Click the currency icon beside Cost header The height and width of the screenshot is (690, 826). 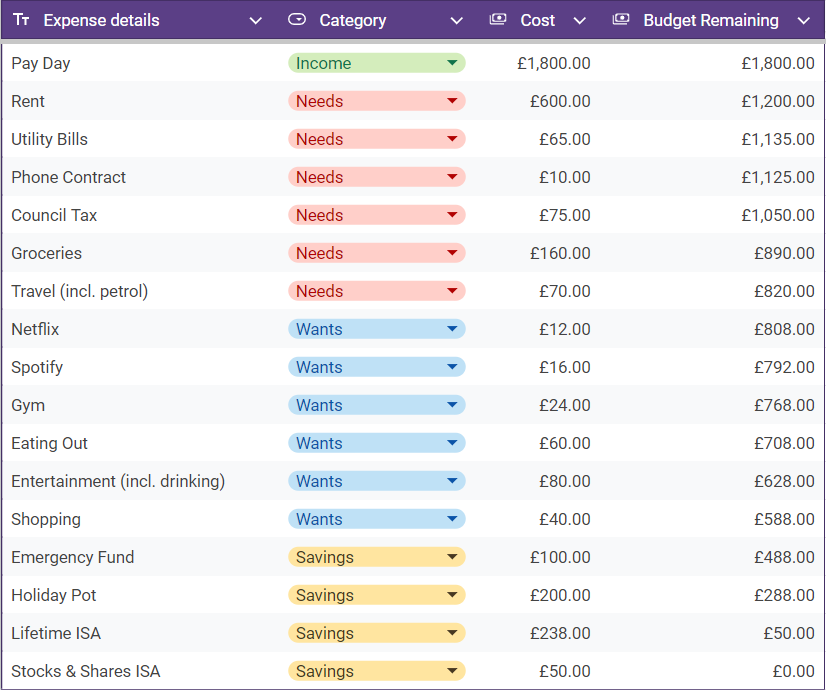click(x=497, y=20)
